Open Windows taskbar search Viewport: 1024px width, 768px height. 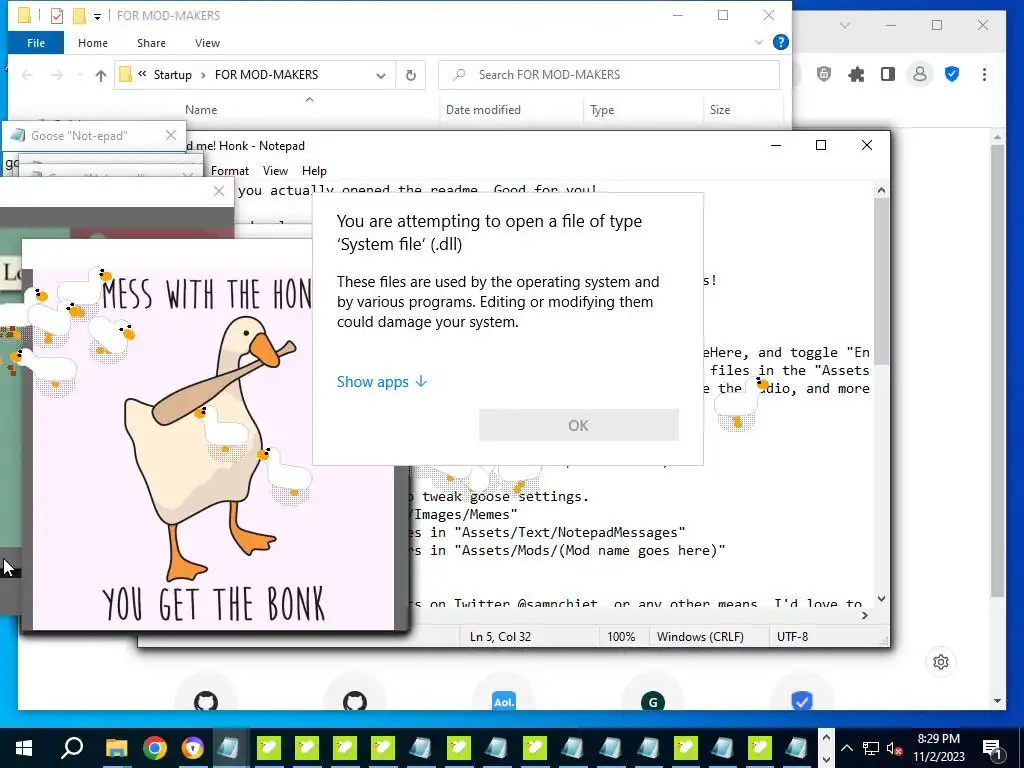tap(72, 748)
